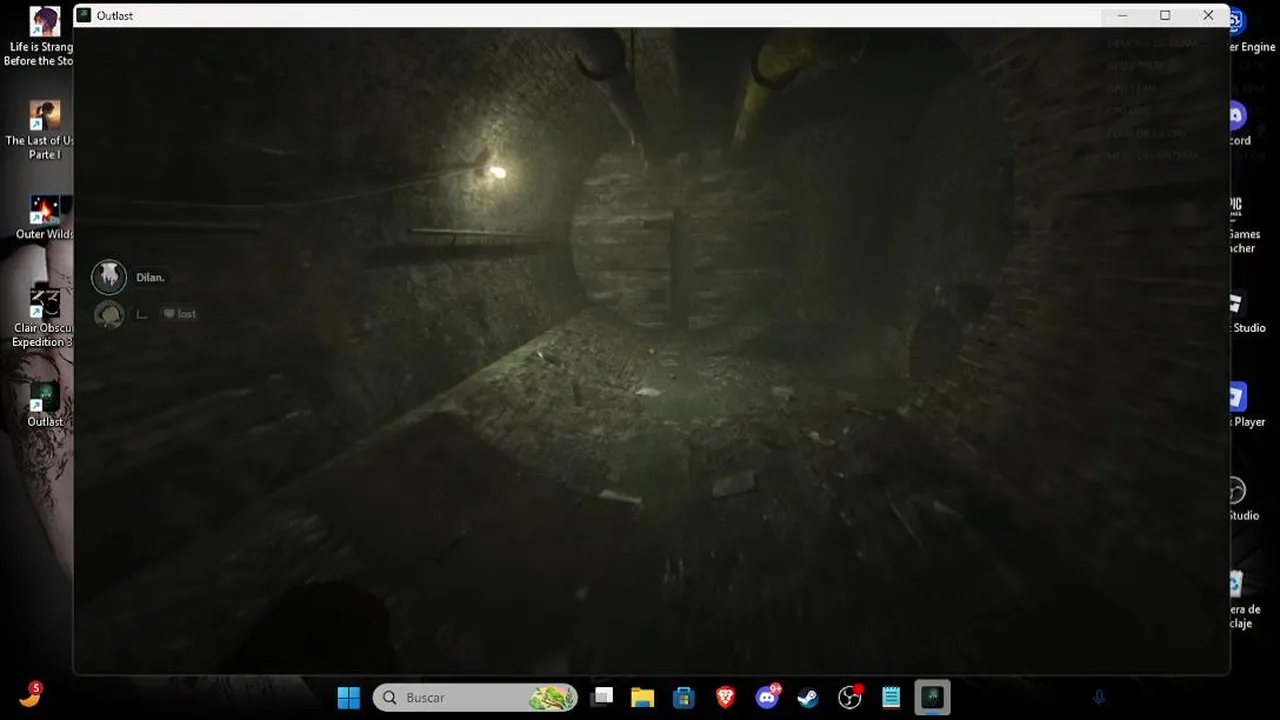Select the Outlast desktop shortcut

(44, 405)
